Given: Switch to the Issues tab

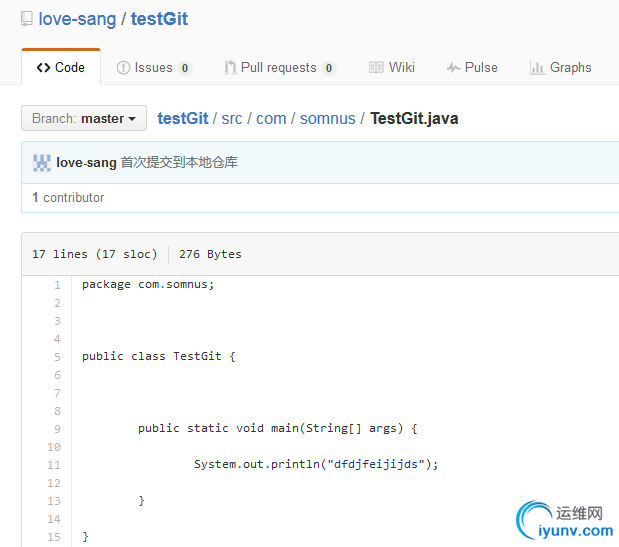Looking at the screenshot, I should [154, 67].
